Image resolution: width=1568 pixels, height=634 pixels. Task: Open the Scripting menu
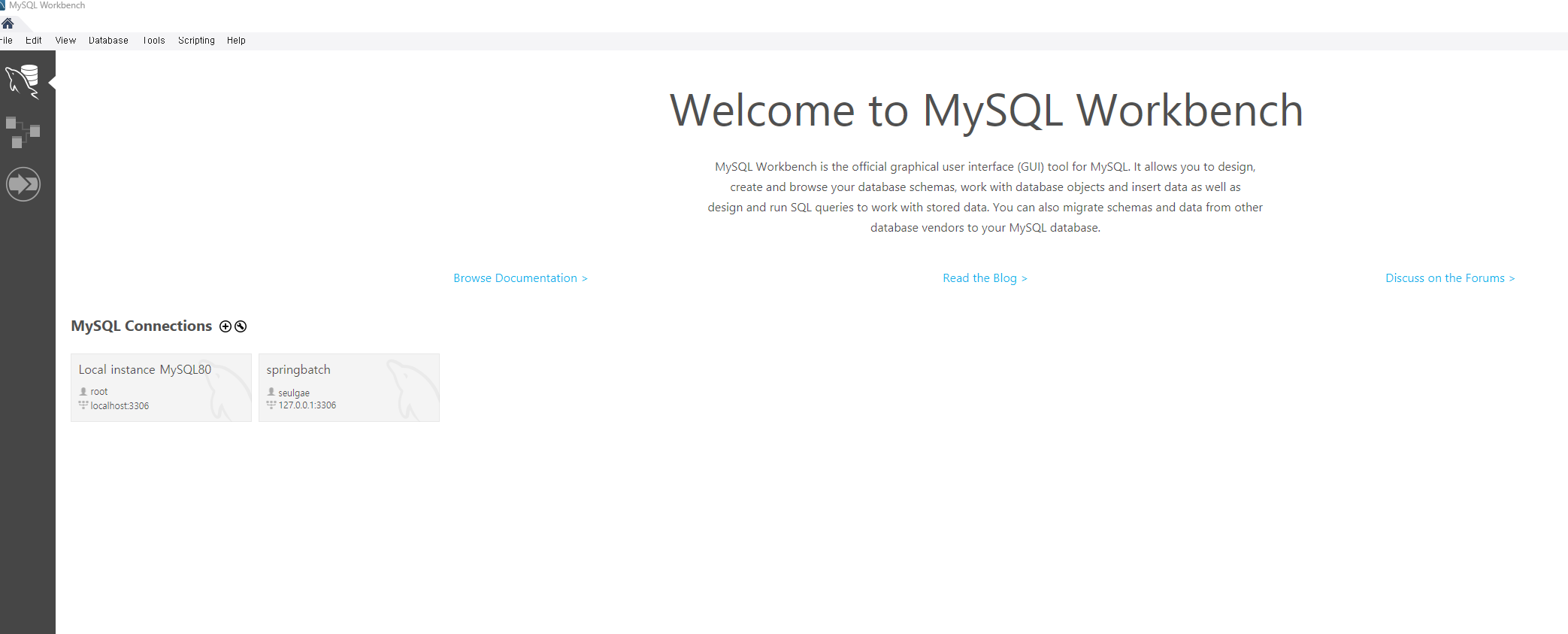click(x=196, y=41)
